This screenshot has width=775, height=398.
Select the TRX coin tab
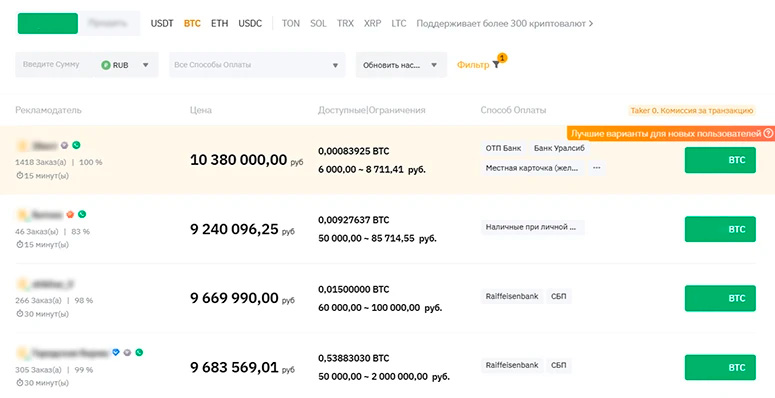click(345, 23)
